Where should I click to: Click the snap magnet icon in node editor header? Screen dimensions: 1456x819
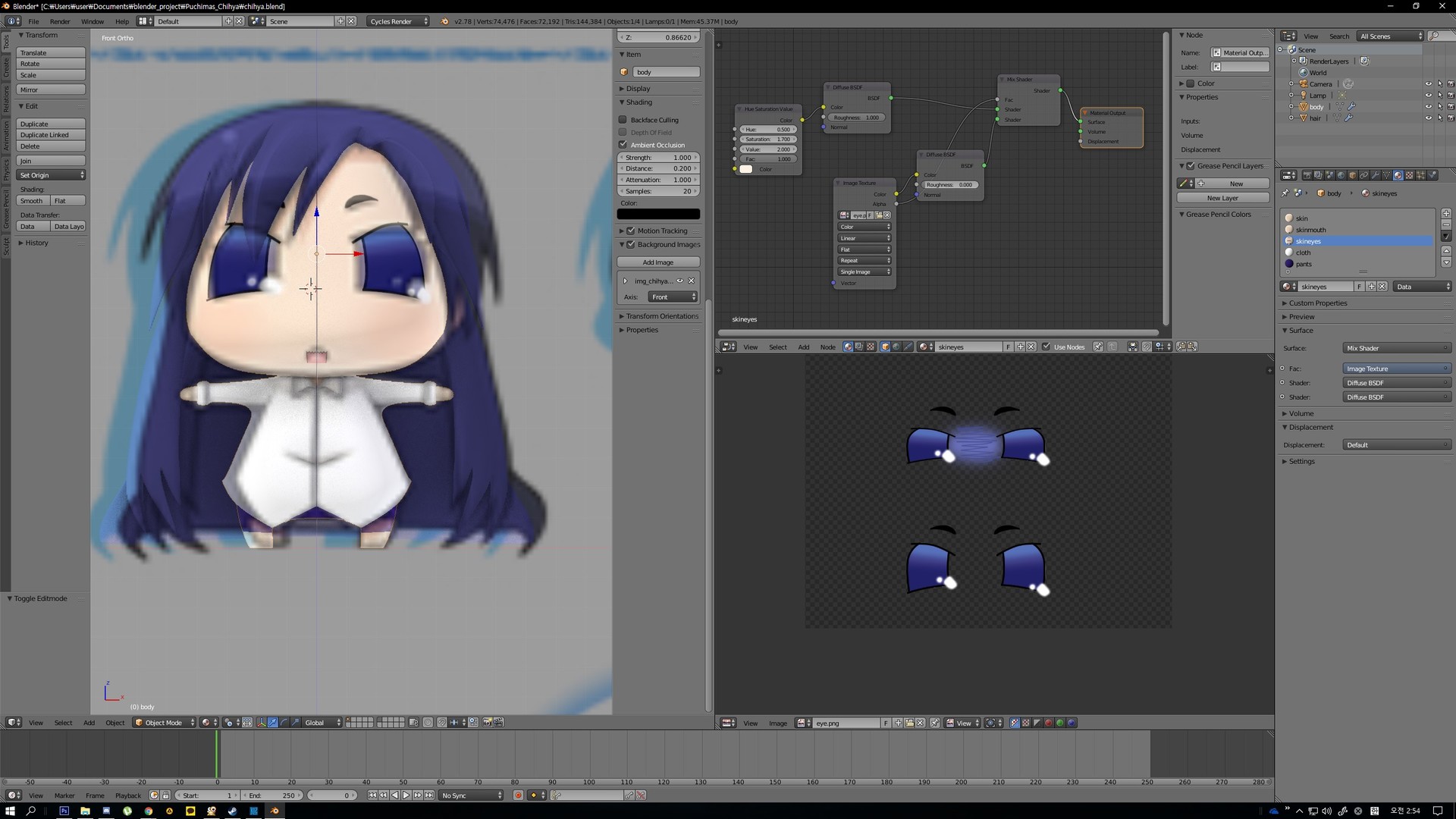(x=1147, y=347)
